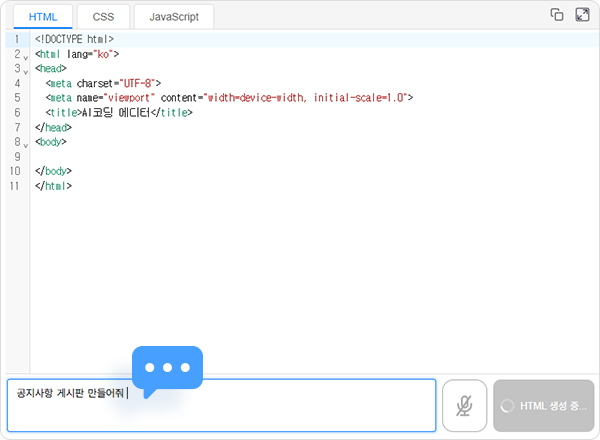
Task: Select the HTML tab
Action: [42, 17]
